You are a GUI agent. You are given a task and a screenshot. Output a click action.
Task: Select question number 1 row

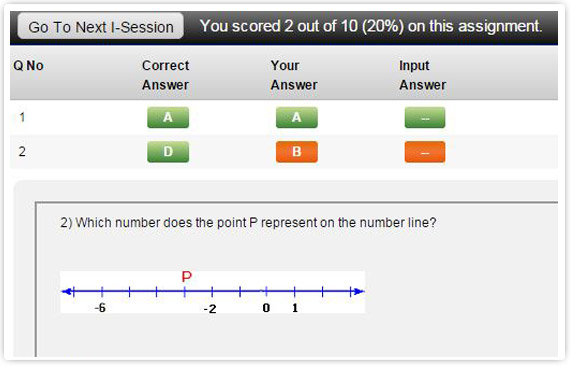[x=284, y=117]
